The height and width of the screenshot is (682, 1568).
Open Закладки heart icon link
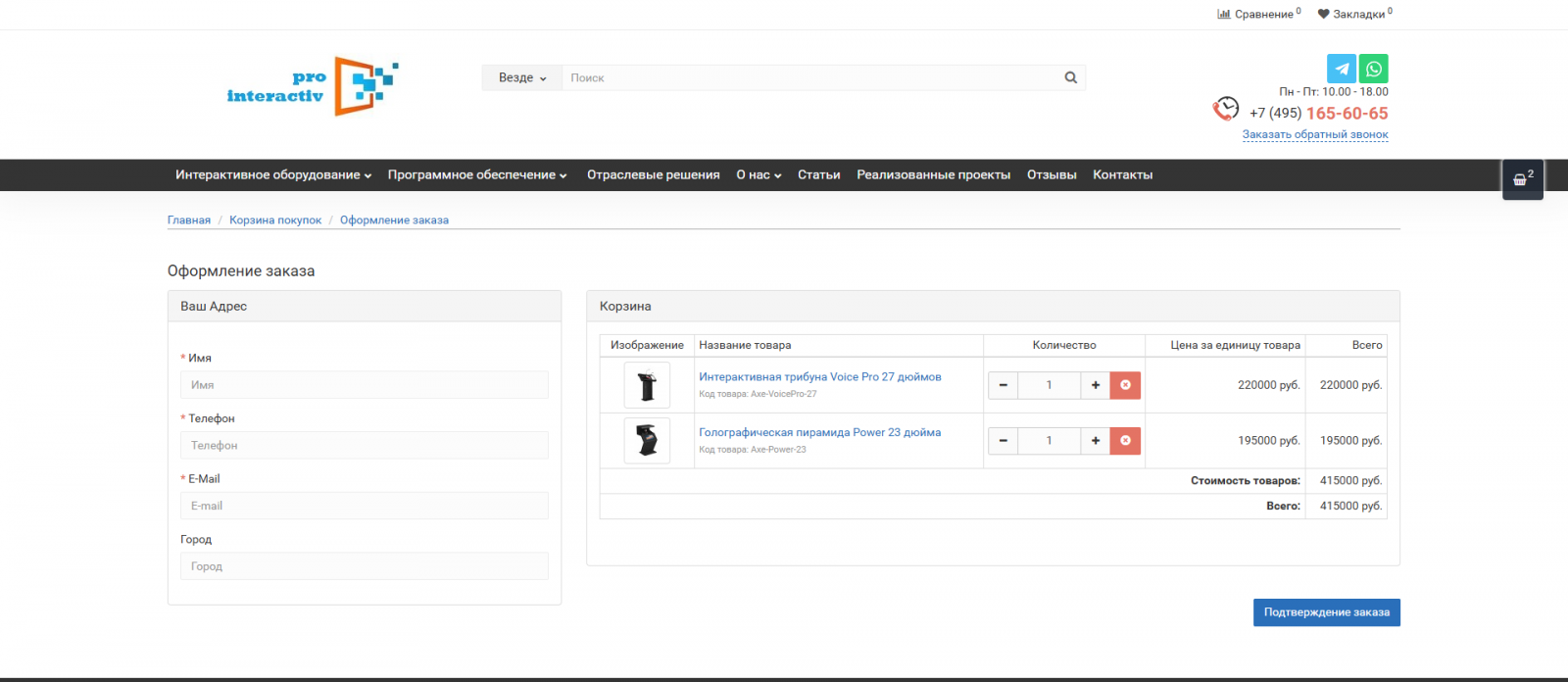coord(1354,14)
